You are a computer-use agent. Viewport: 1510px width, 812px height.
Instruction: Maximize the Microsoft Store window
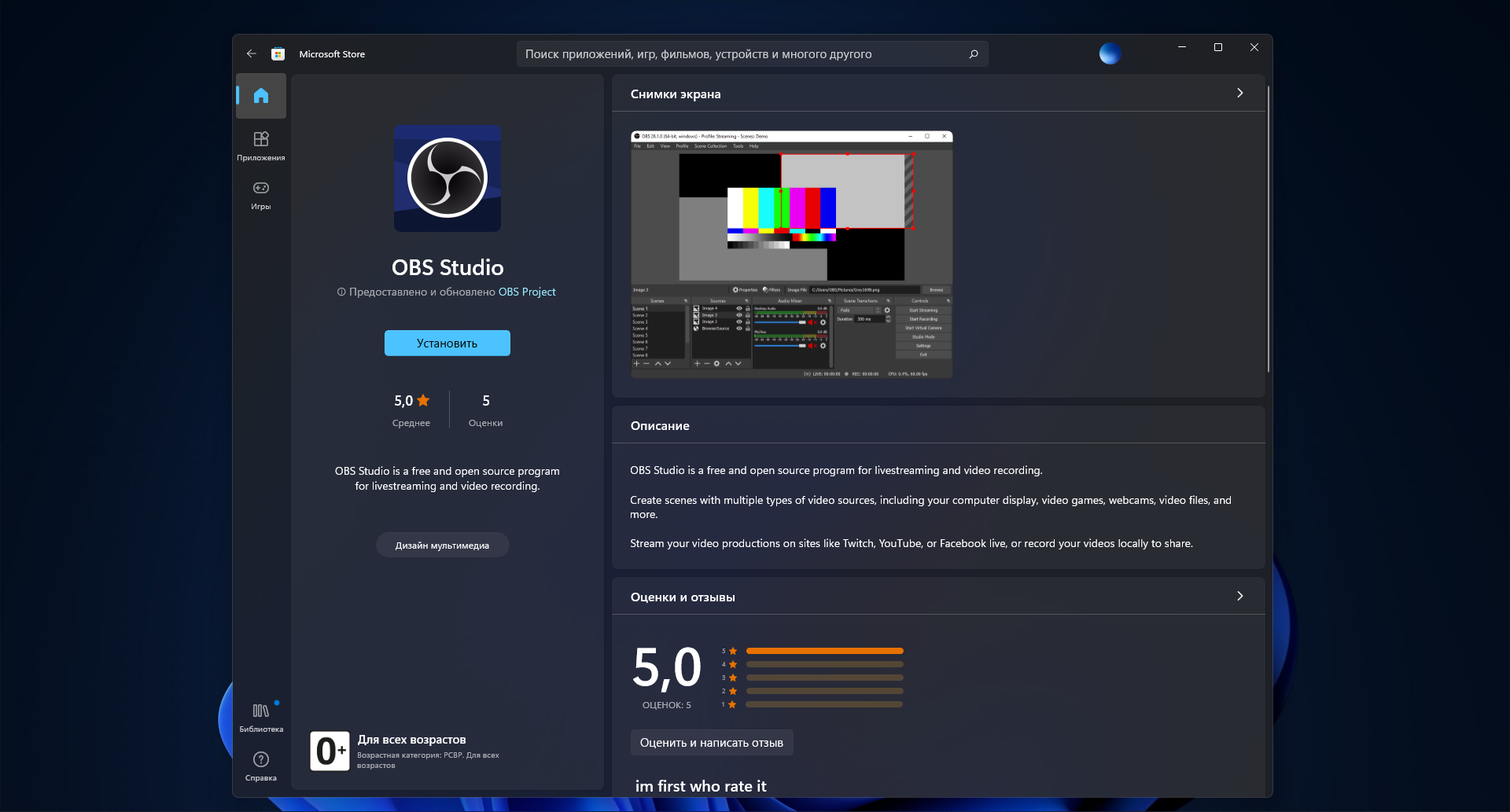coord(1218,47)
